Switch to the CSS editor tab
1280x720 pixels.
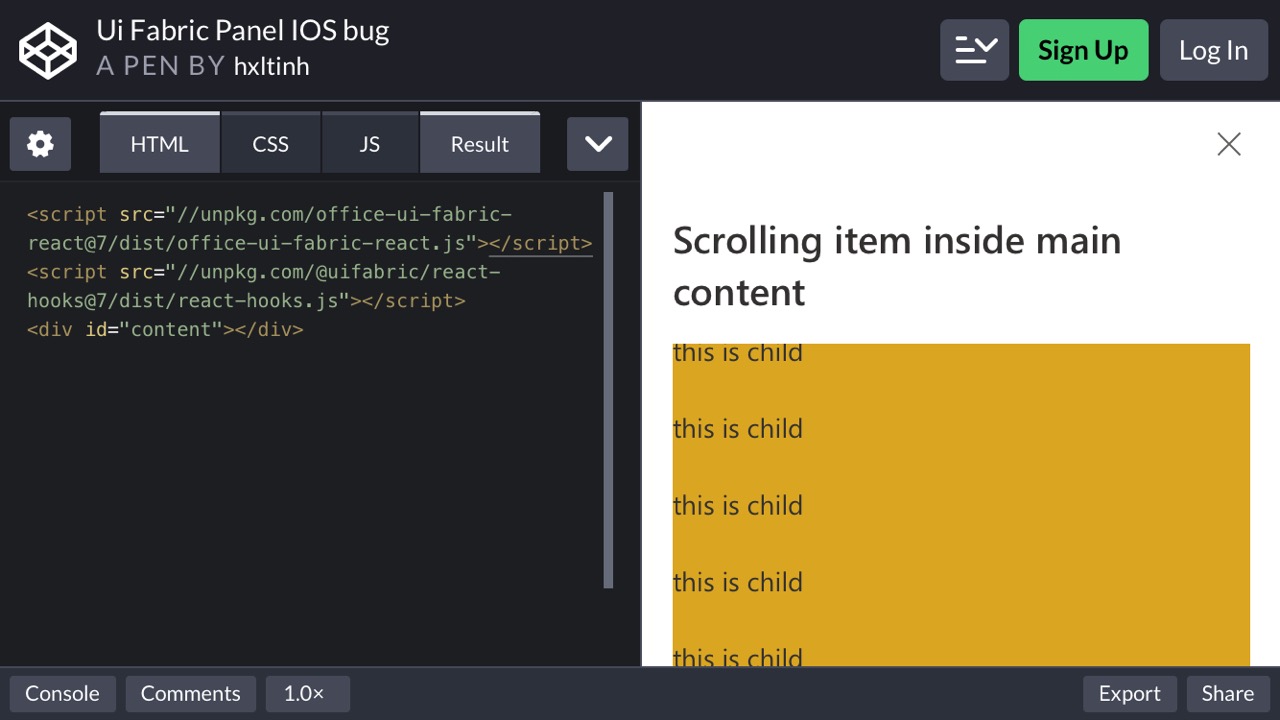pyautogui.click(x=270, y=143)
